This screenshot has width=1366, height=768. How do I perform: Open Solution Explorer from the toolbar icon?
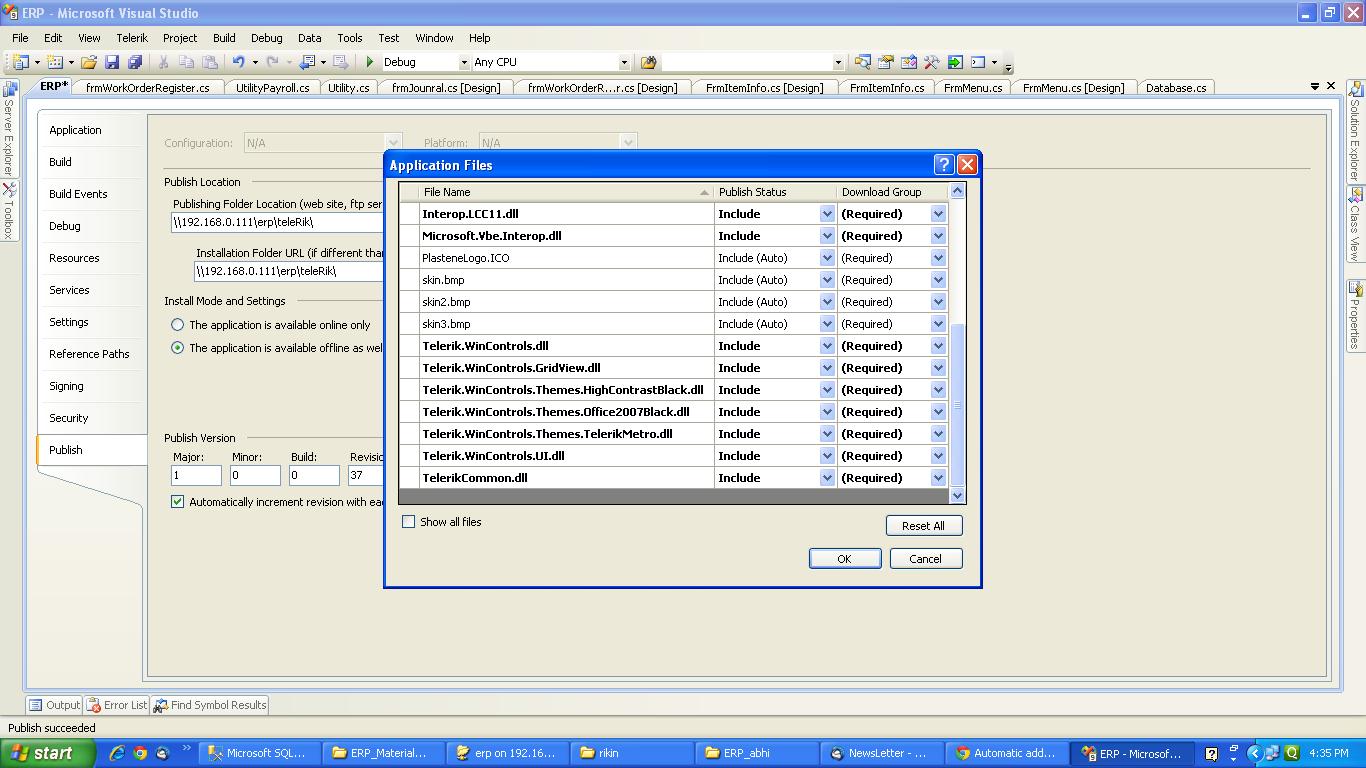863,62
